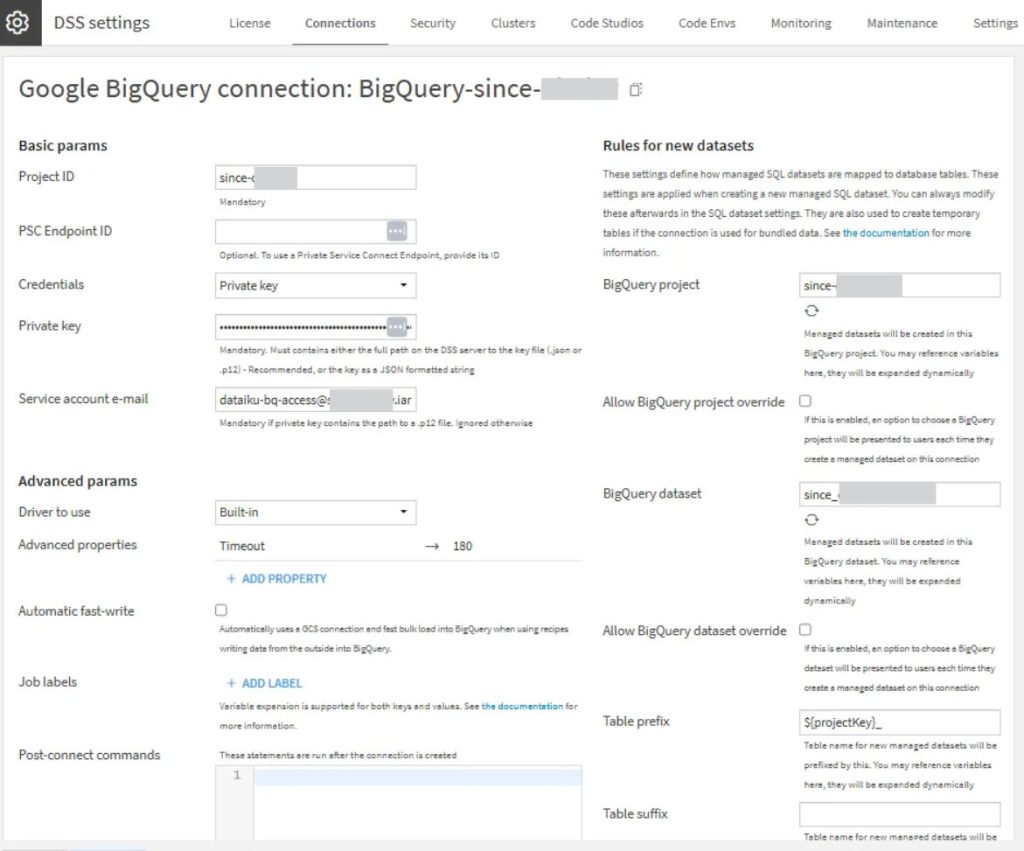This screenshot has height=851, width=1024.
Task: Open documentation link in Rules for new datasets
Action: point(886,233)
